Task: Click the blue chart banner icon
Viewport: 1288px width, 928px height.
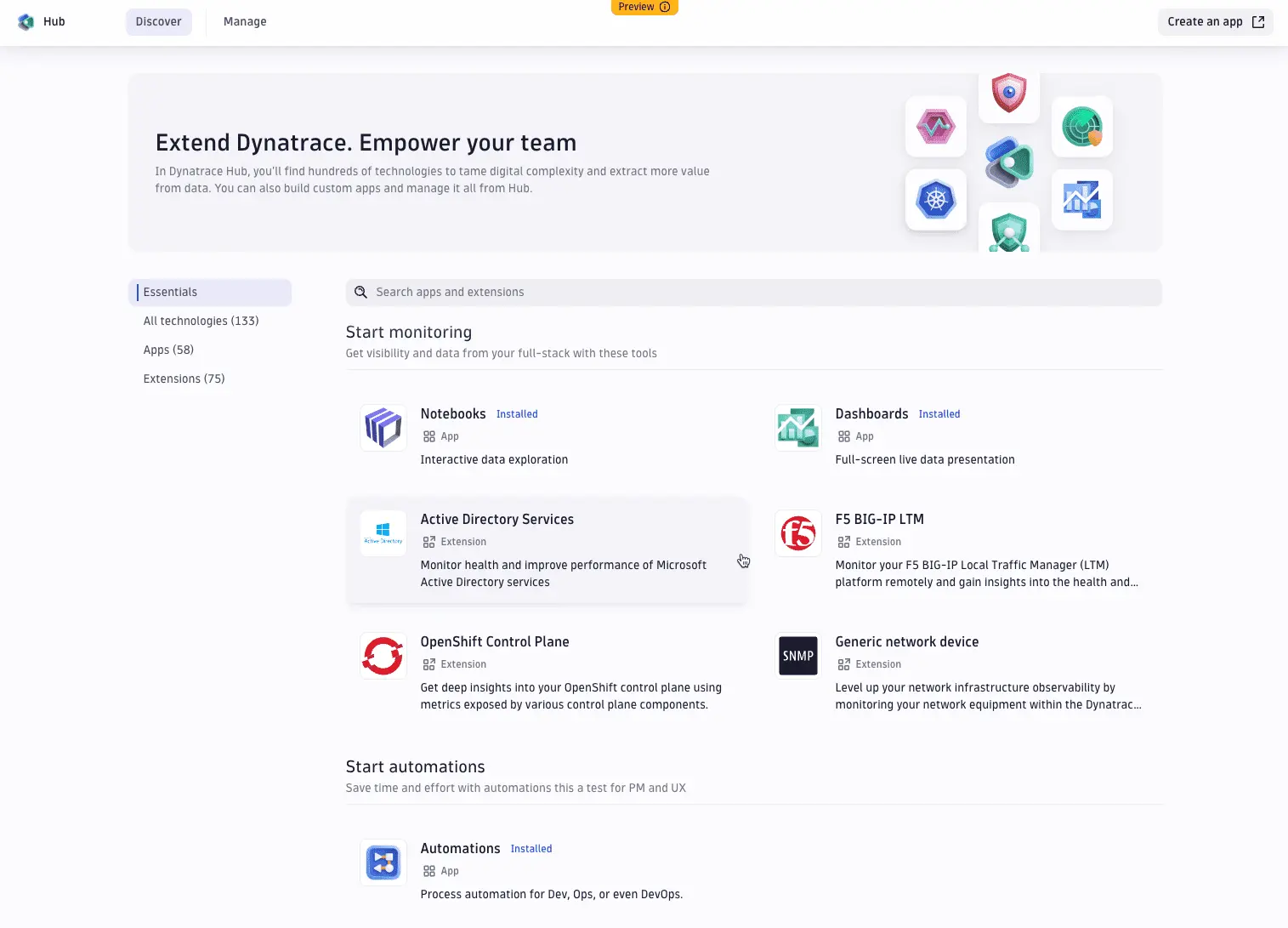Action: [x=1082, y=200]
